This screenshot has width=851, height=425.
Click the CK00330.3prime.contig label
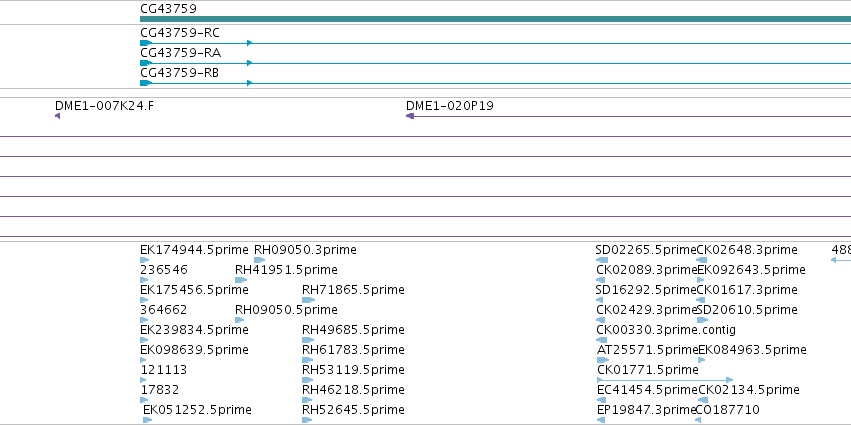click(x=666, y=330)
